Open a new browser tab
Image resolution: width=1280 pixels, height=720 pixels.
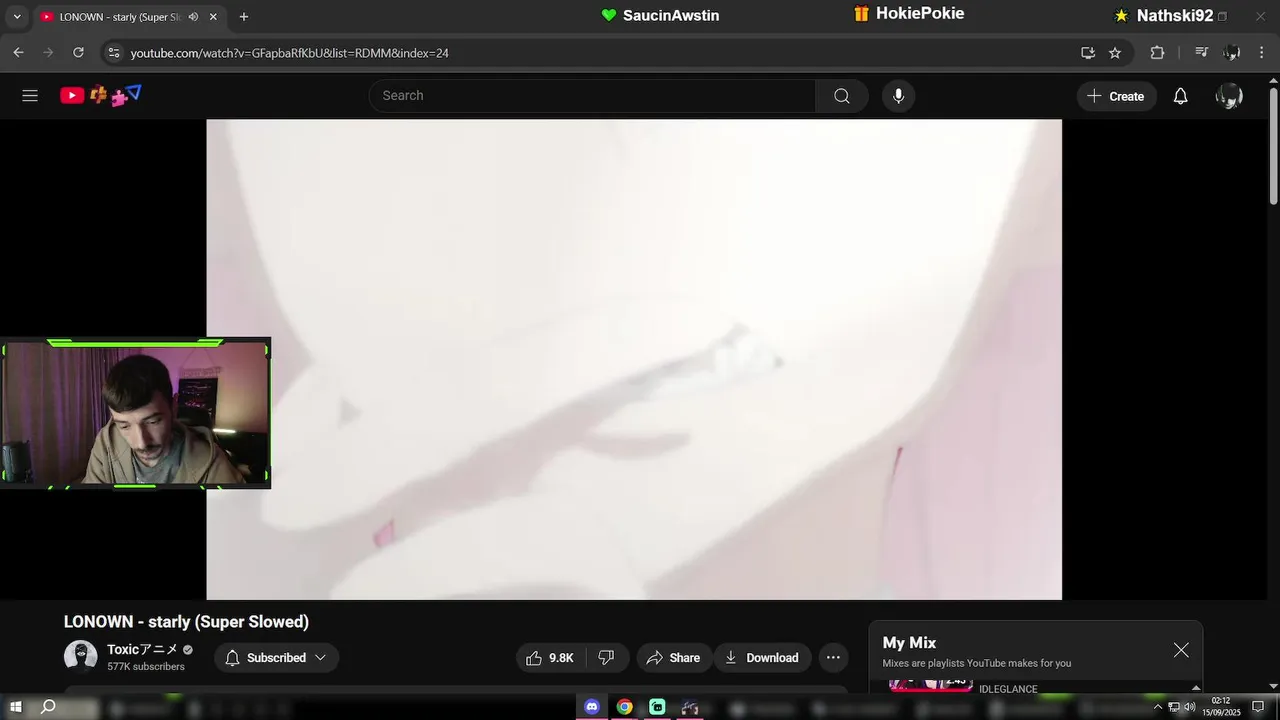coord(243,17)
